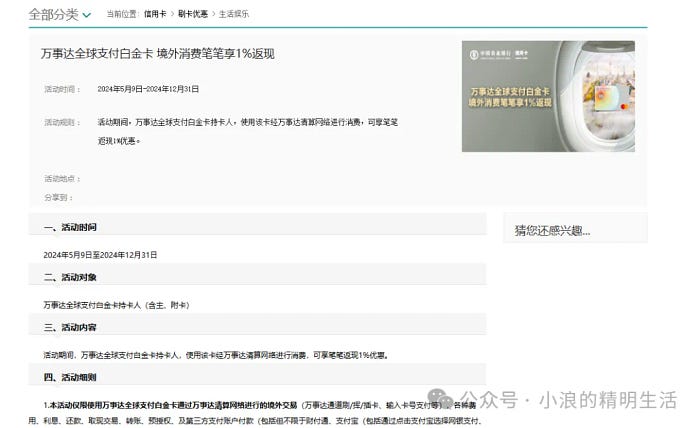Click the 活动地点： label
This screenshot has width=700, height=428.
coord(62,179)
